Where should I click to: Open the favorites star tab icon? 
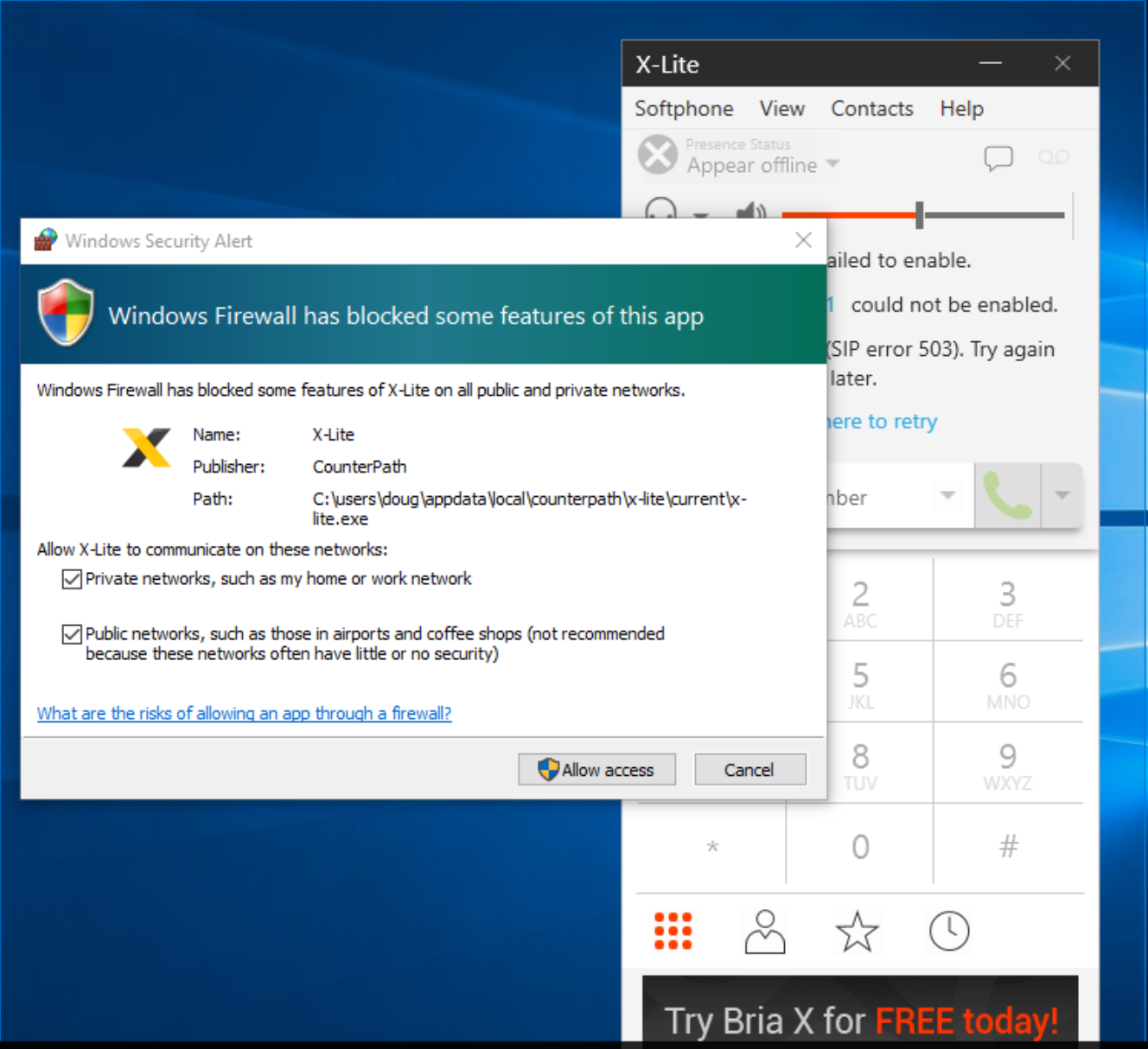click(x=857, y=931)
